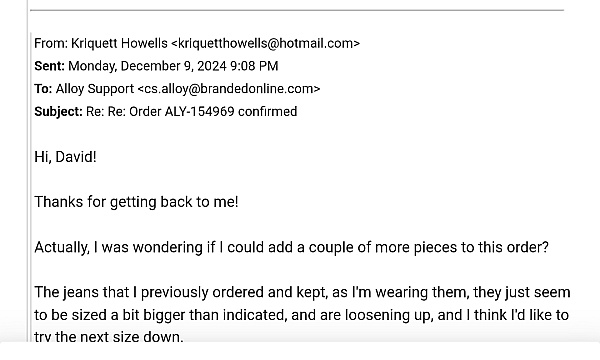The image size is (600, 360).
Task: Click the sentence starting with Actually
Action: coord(292,248)
